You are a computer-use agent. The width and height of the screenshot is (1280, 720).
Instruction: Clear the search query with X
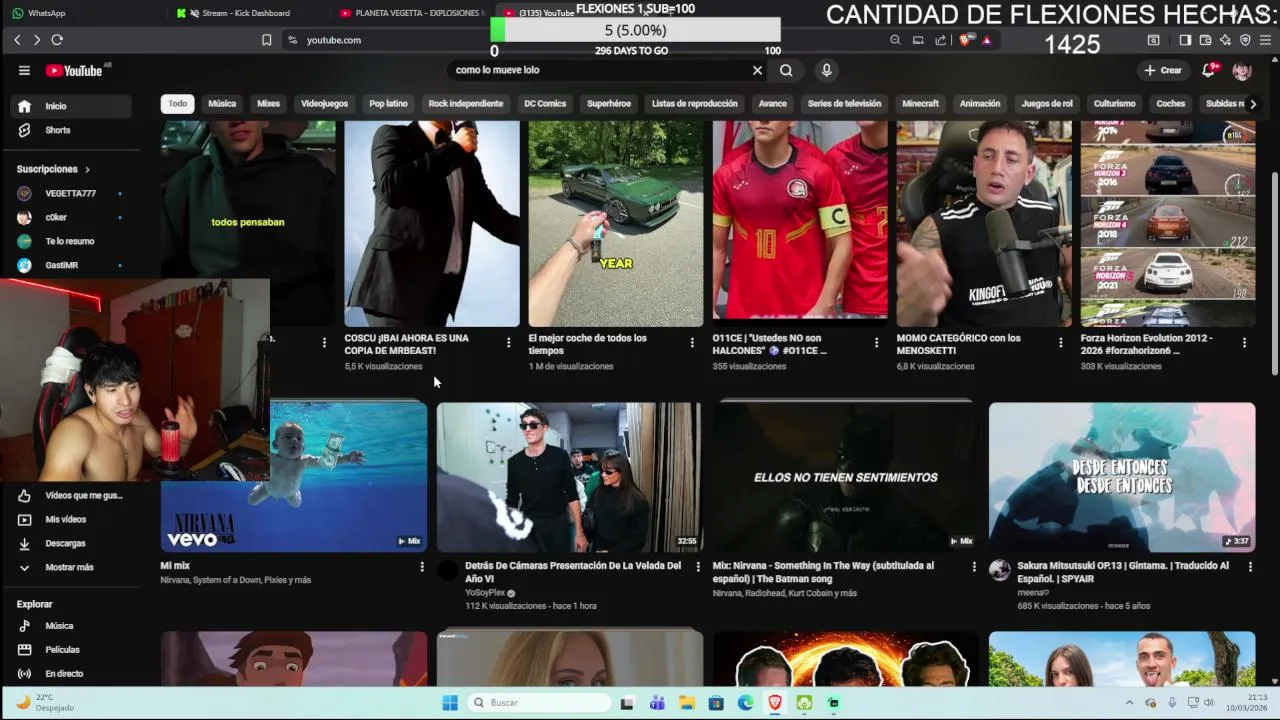[x=757, y=70]
